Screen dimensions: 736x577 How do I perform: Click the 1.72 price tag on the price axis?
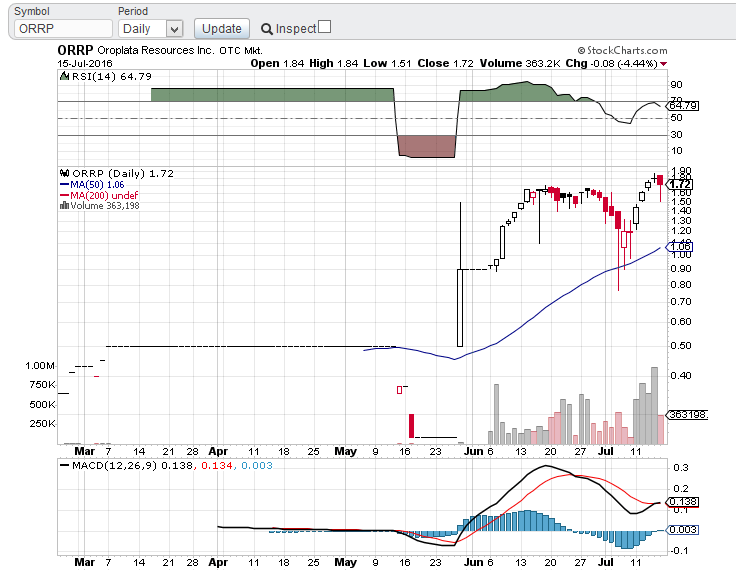click(679, 184)
